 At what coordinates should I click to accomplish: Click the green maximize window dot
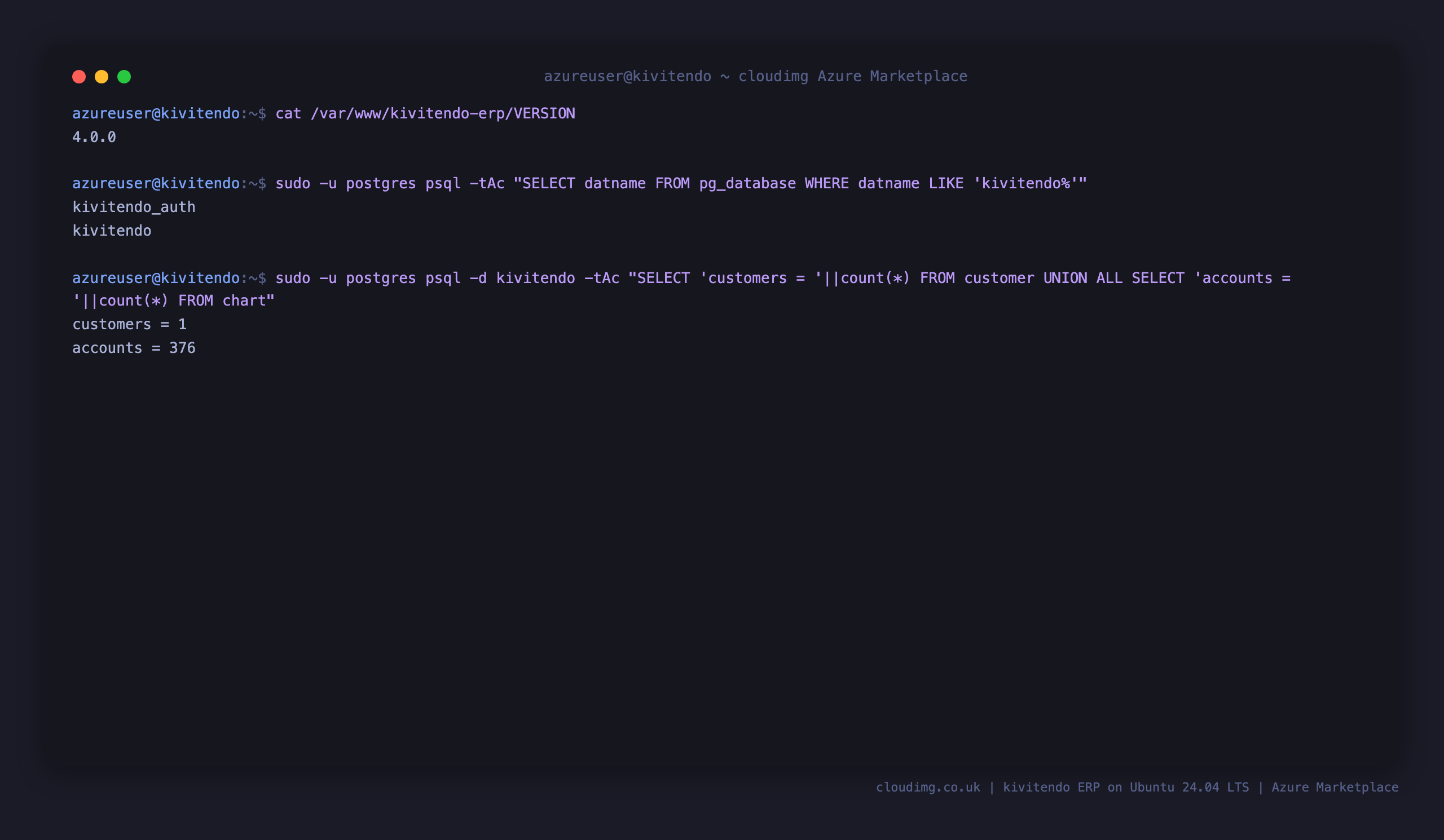coord(124,77)
